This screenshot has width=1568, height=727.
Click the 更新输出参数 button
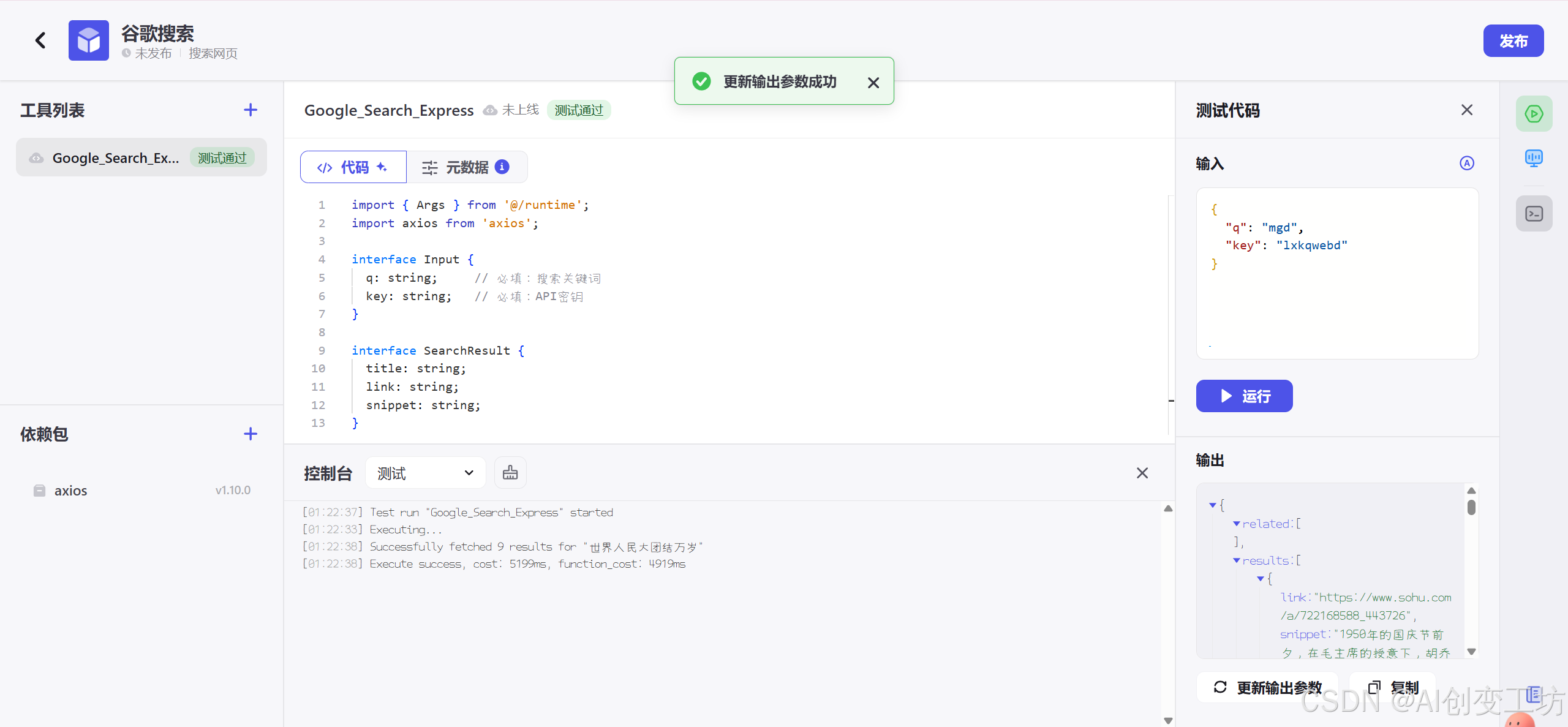[1267, 687]
